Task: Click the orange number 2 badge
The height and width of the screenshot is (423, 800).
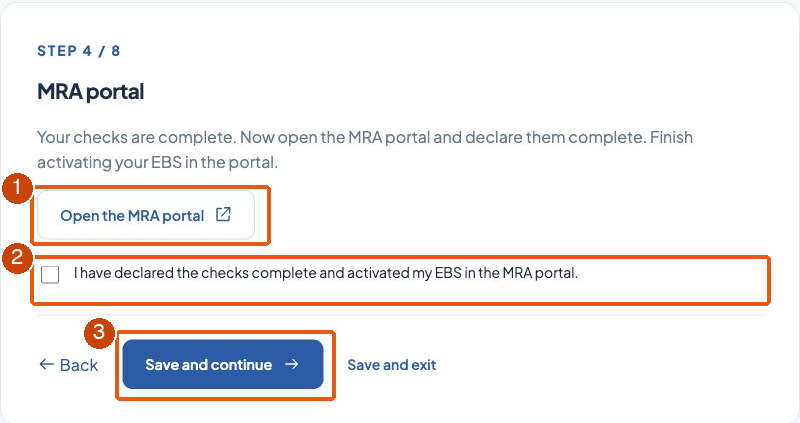Action: pyautogui.click(x=17, y=257)
